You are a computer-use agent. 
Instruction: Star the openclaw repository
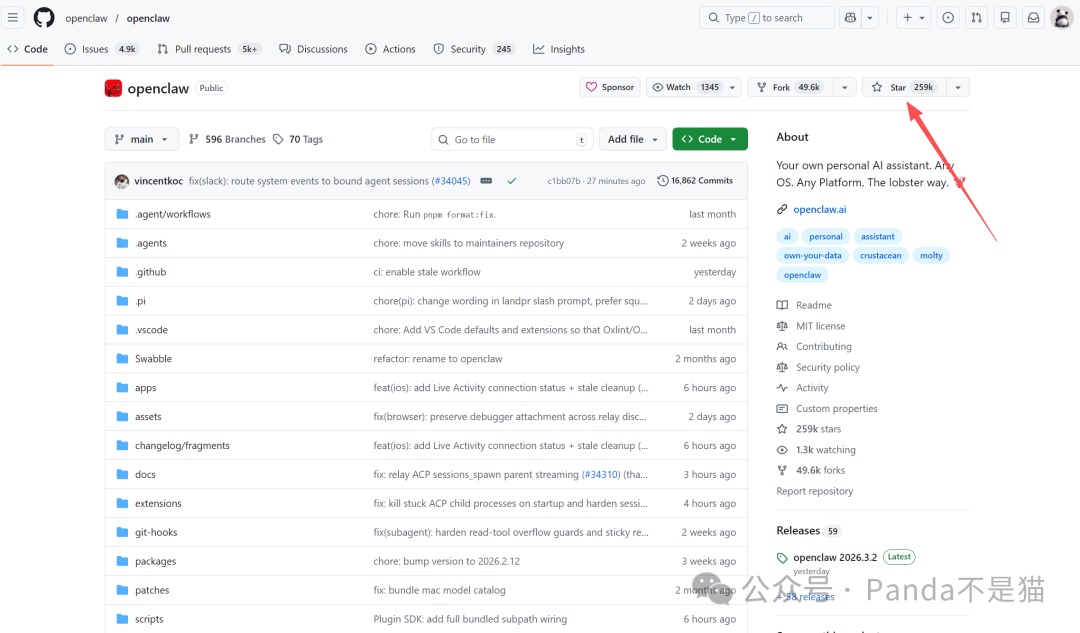(x=904, y=87)
